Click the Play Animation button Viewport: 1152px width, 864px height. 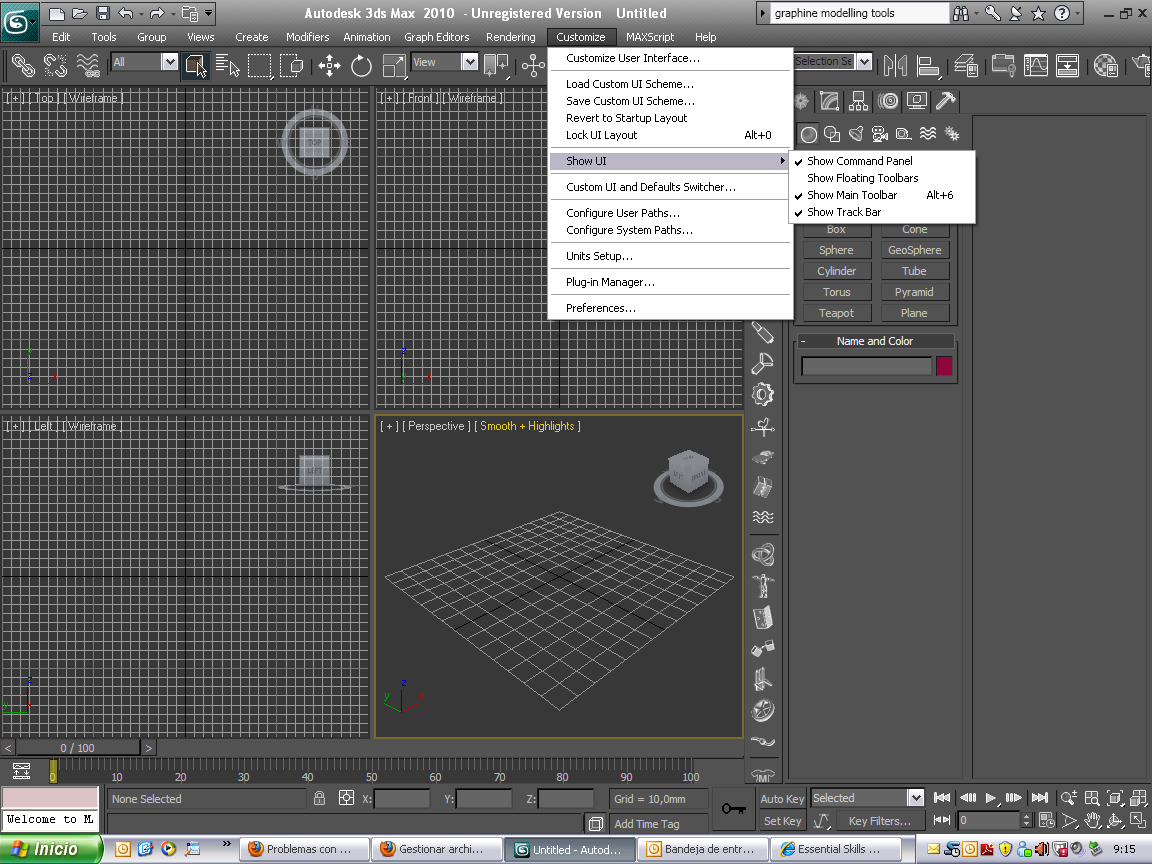[990, 798]
